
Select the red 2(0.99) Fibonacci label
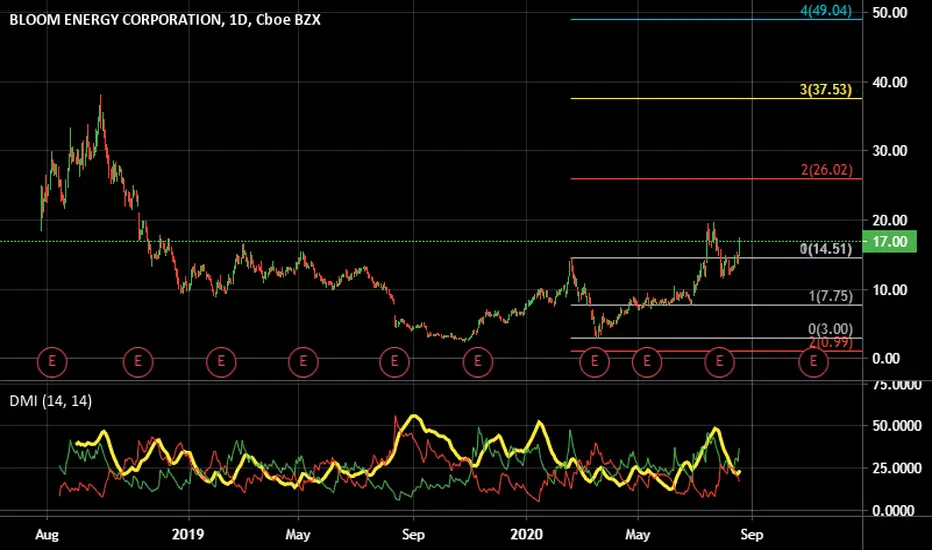pyautogui.click(x=830, y=342)
